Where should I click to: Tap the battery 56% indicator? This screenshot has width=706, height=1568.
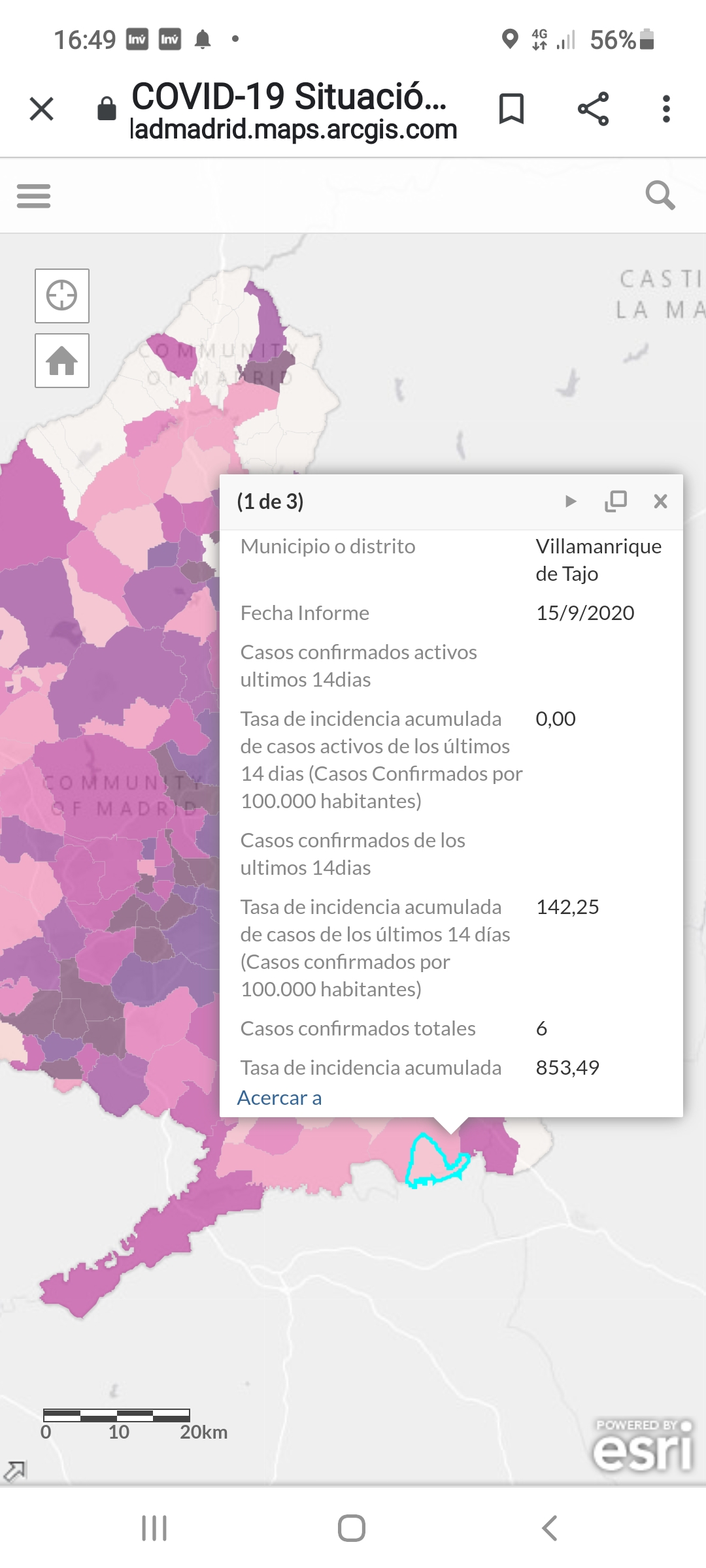click(x=622, y=39)
